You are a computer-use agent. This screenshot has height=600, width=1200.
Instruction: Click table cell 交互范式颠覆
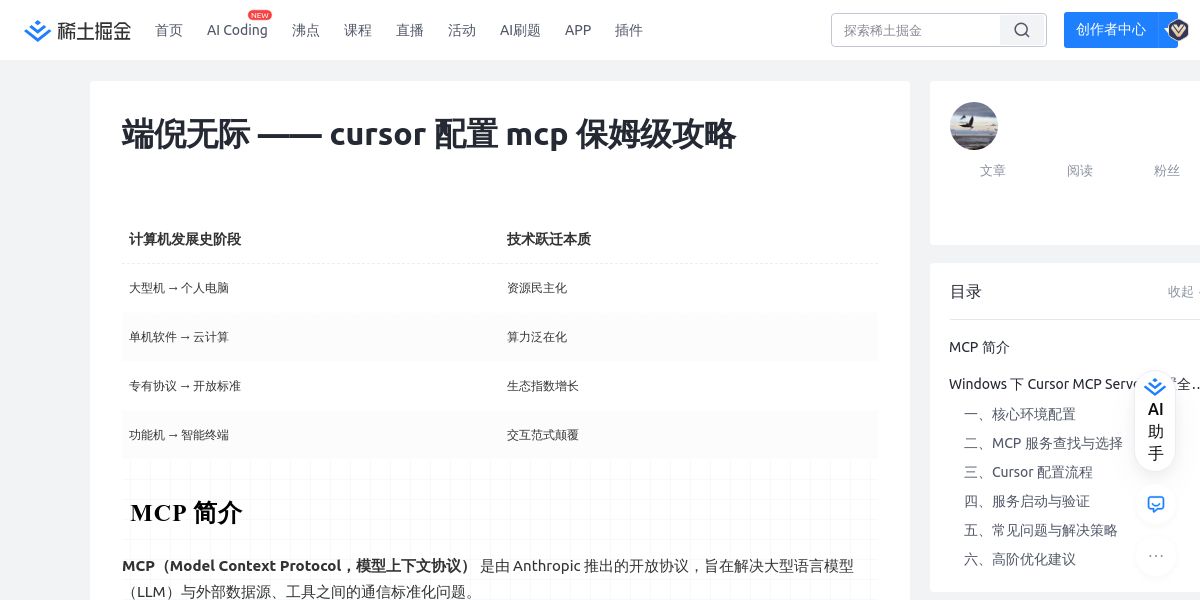(x=543, y=435)
